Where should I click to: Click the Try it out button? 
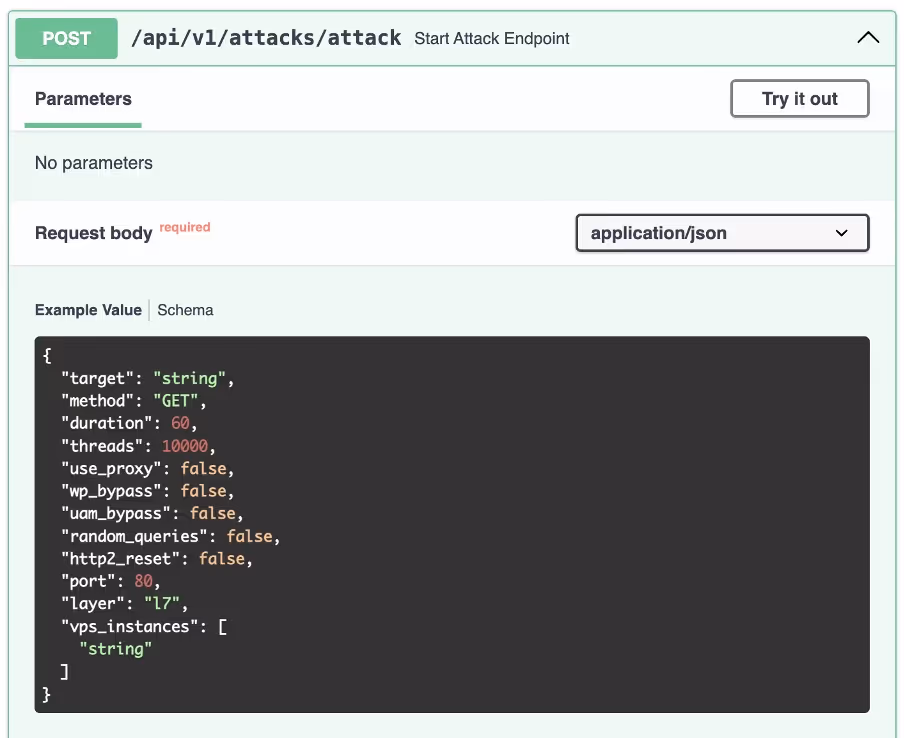(800, 99)
